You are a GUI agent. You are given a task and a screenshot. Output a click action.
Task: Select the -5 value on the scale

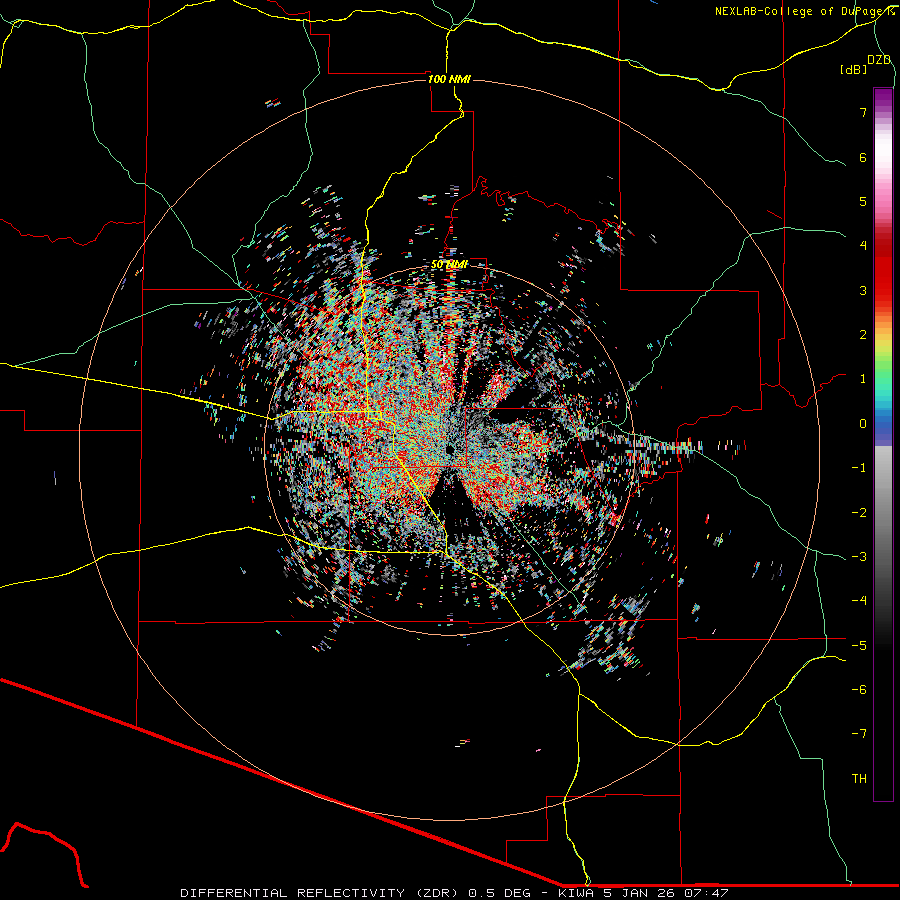tap(859, 646)
